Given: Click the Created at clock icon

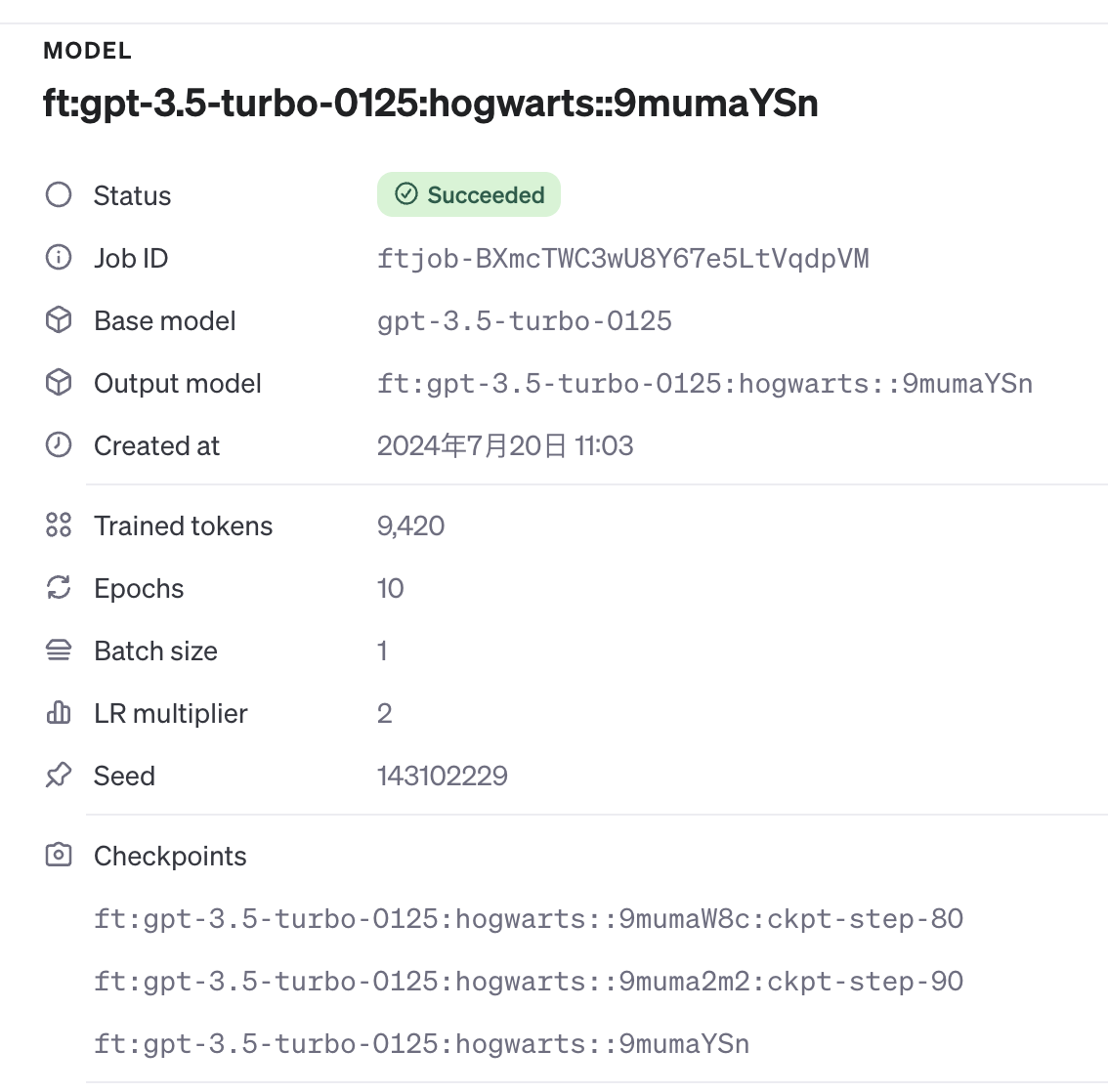Looking at the screenshot, I should [x=59, y=445].
